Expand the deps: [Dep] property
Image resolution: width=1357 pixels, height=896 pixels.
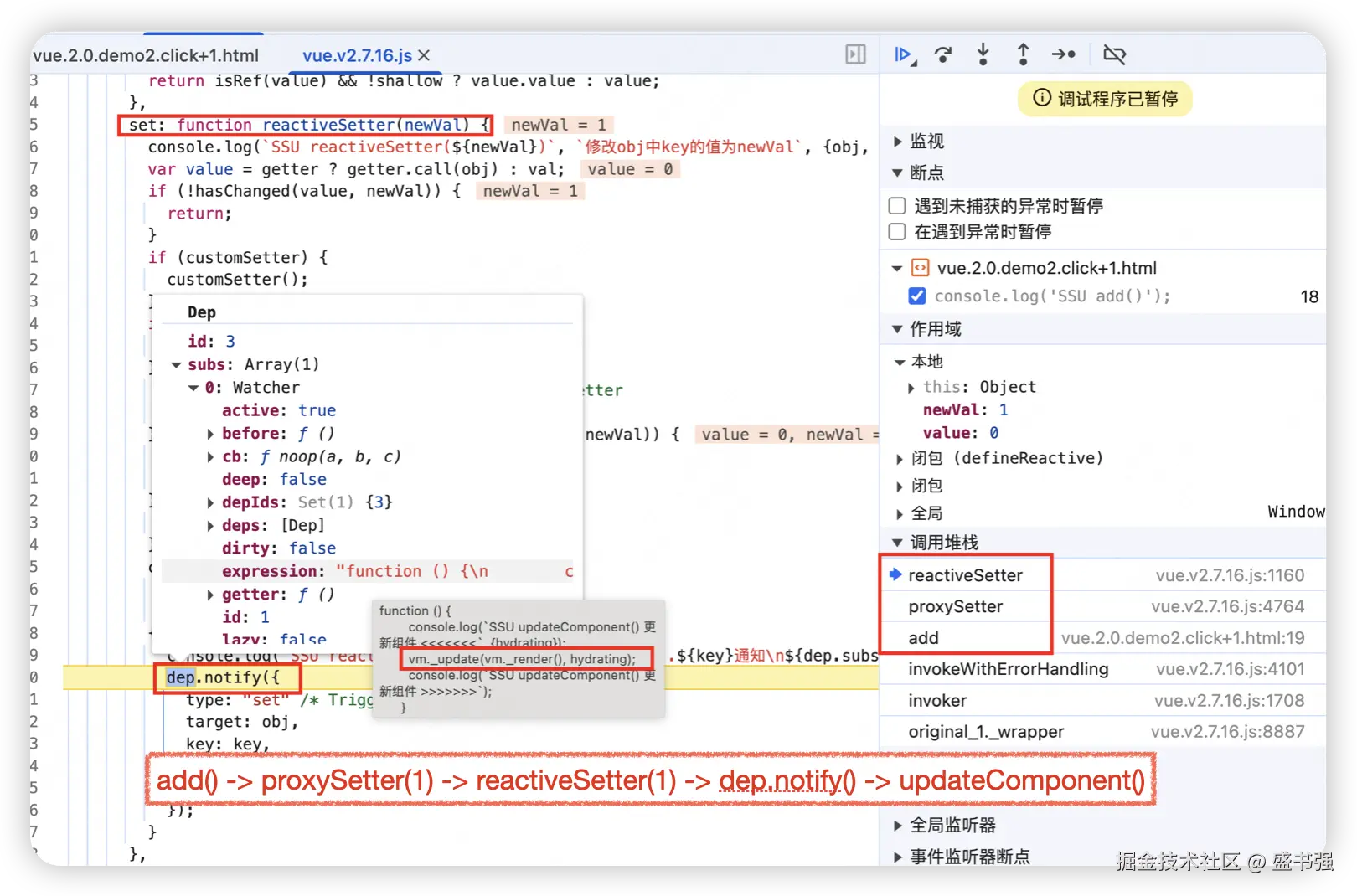(x=210, y=526)
